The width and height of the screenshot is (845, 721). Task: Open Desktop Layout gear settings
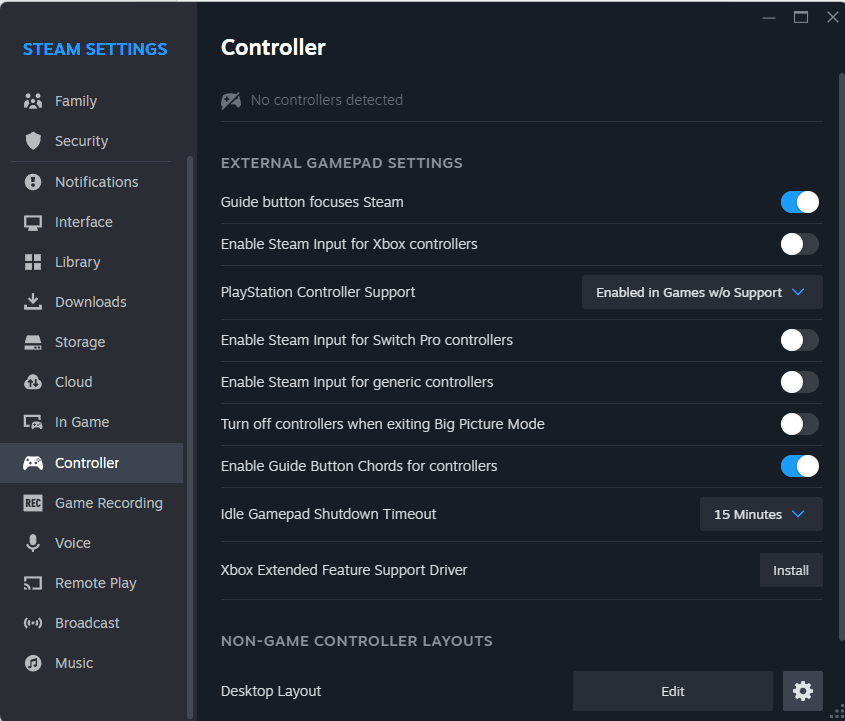point(802,691)
